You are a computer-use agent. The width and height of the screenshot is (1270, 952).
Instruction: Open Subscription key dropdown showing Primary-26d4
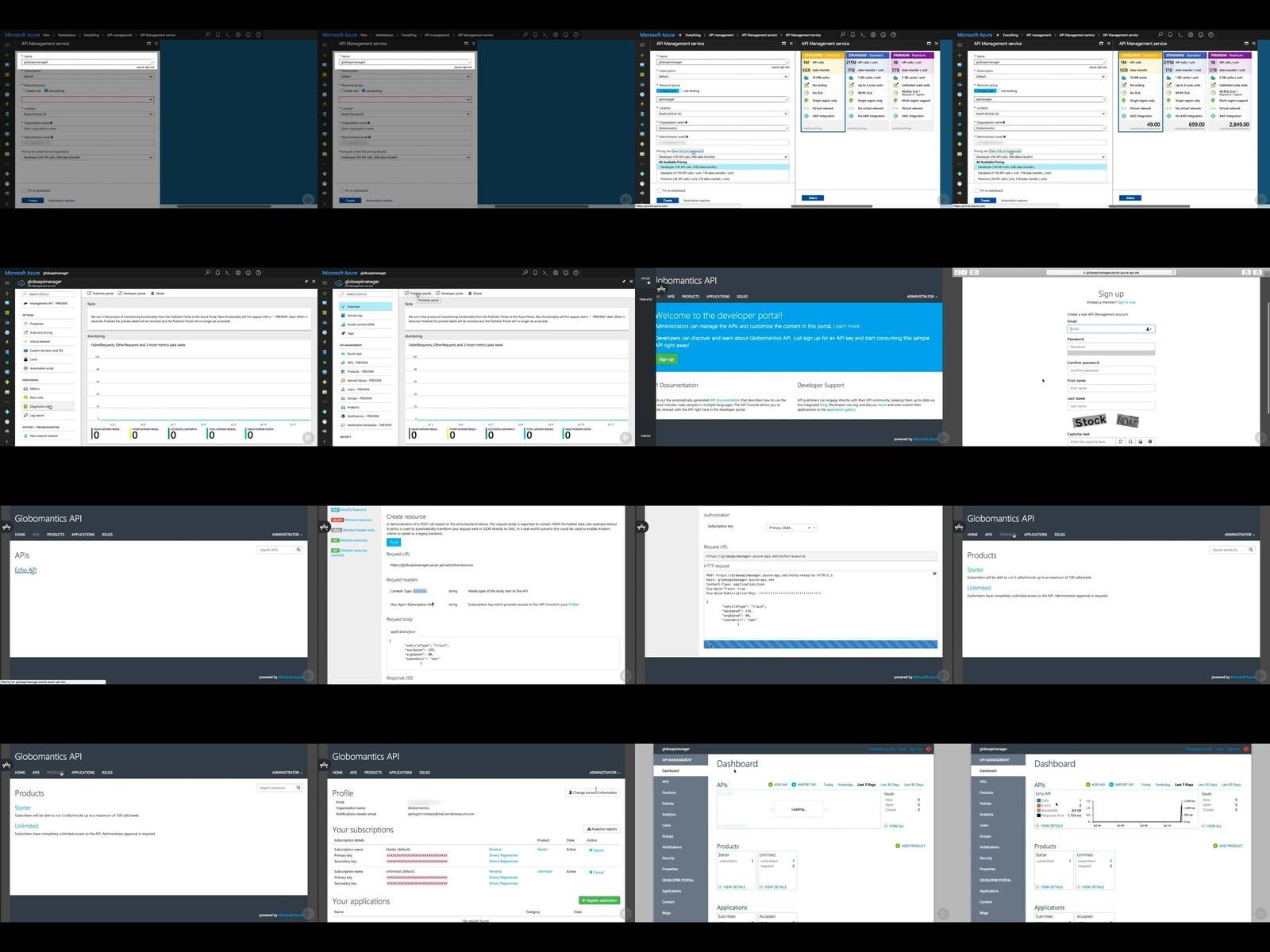tap(791, 528)
